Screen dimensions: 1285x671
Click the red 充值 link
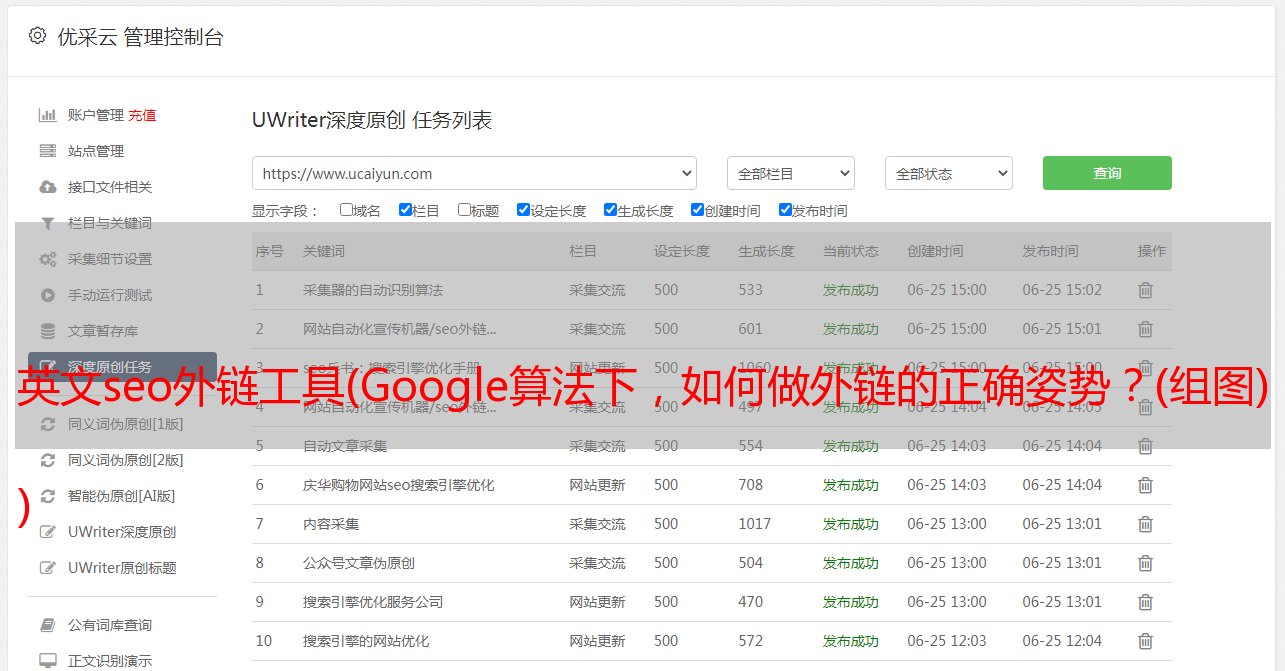(142, 115)
